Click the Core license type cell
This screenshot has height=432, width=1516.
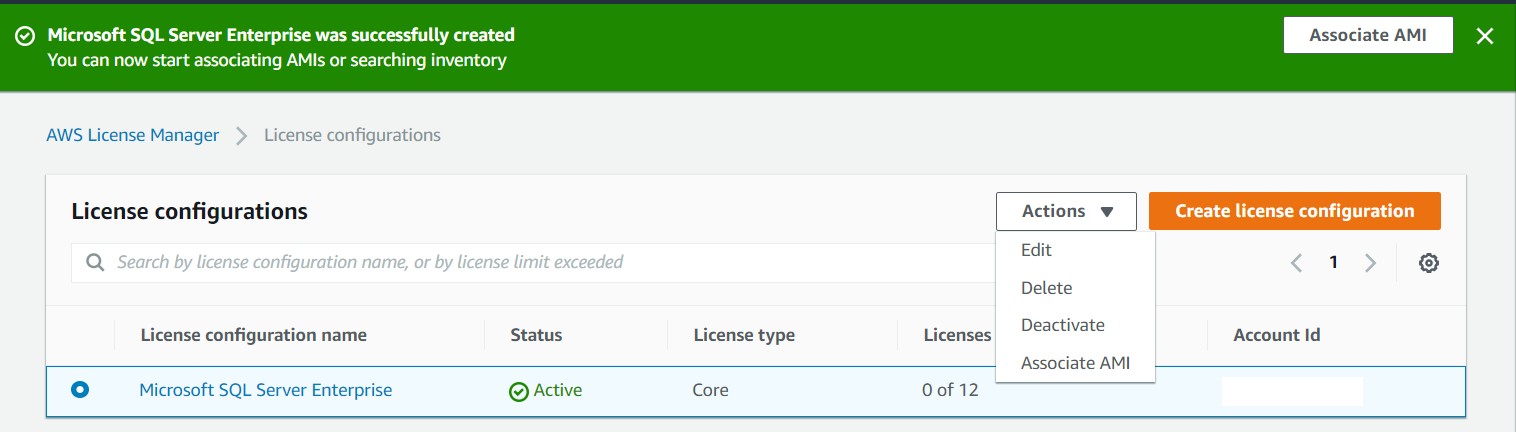(710, 390)
